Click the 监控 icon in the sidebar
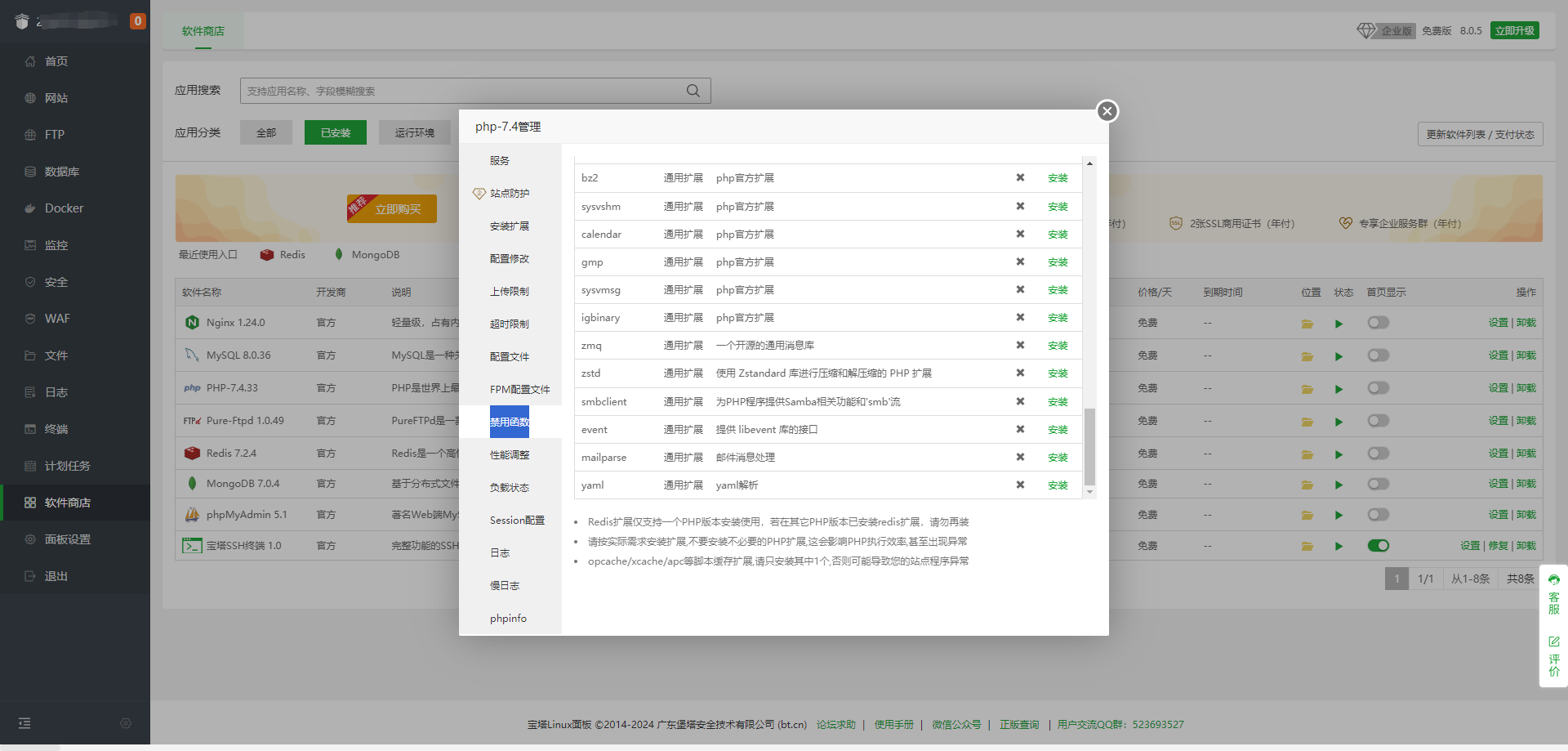1568x751 pixels. (30, 245)
